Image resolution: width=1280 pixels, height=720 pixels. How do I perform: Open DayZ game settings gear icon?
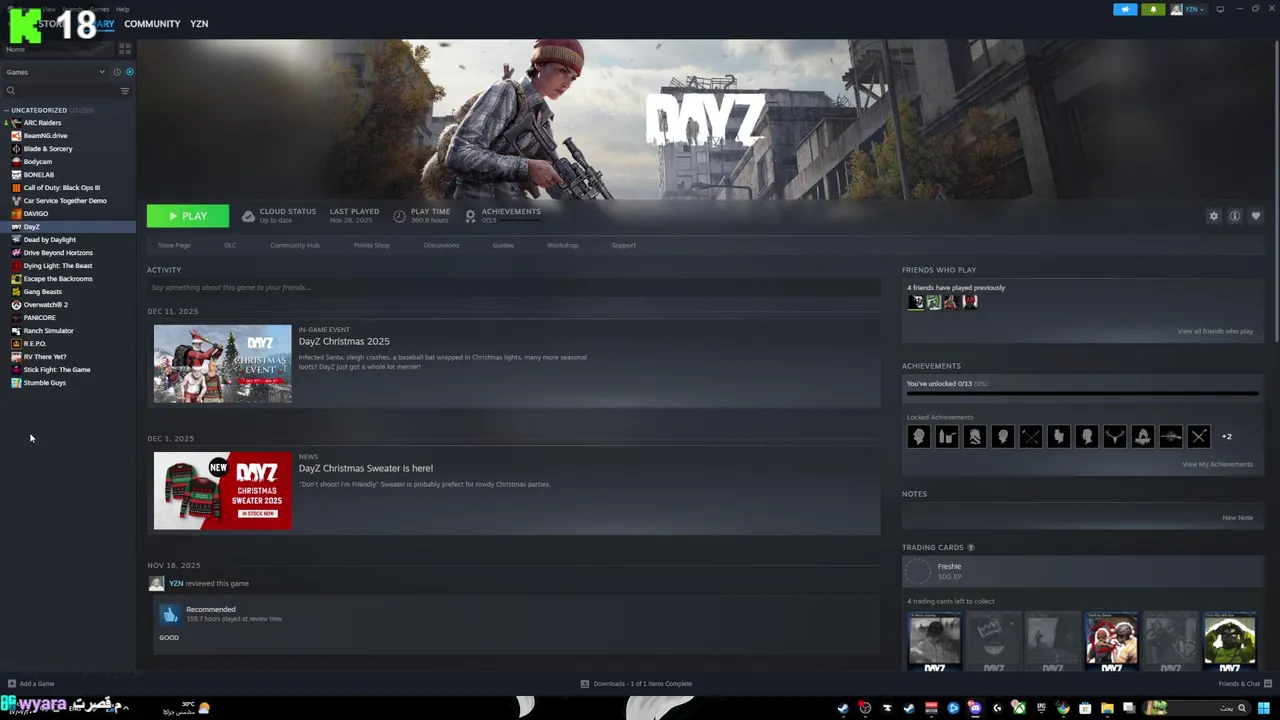click(1214, 216)
